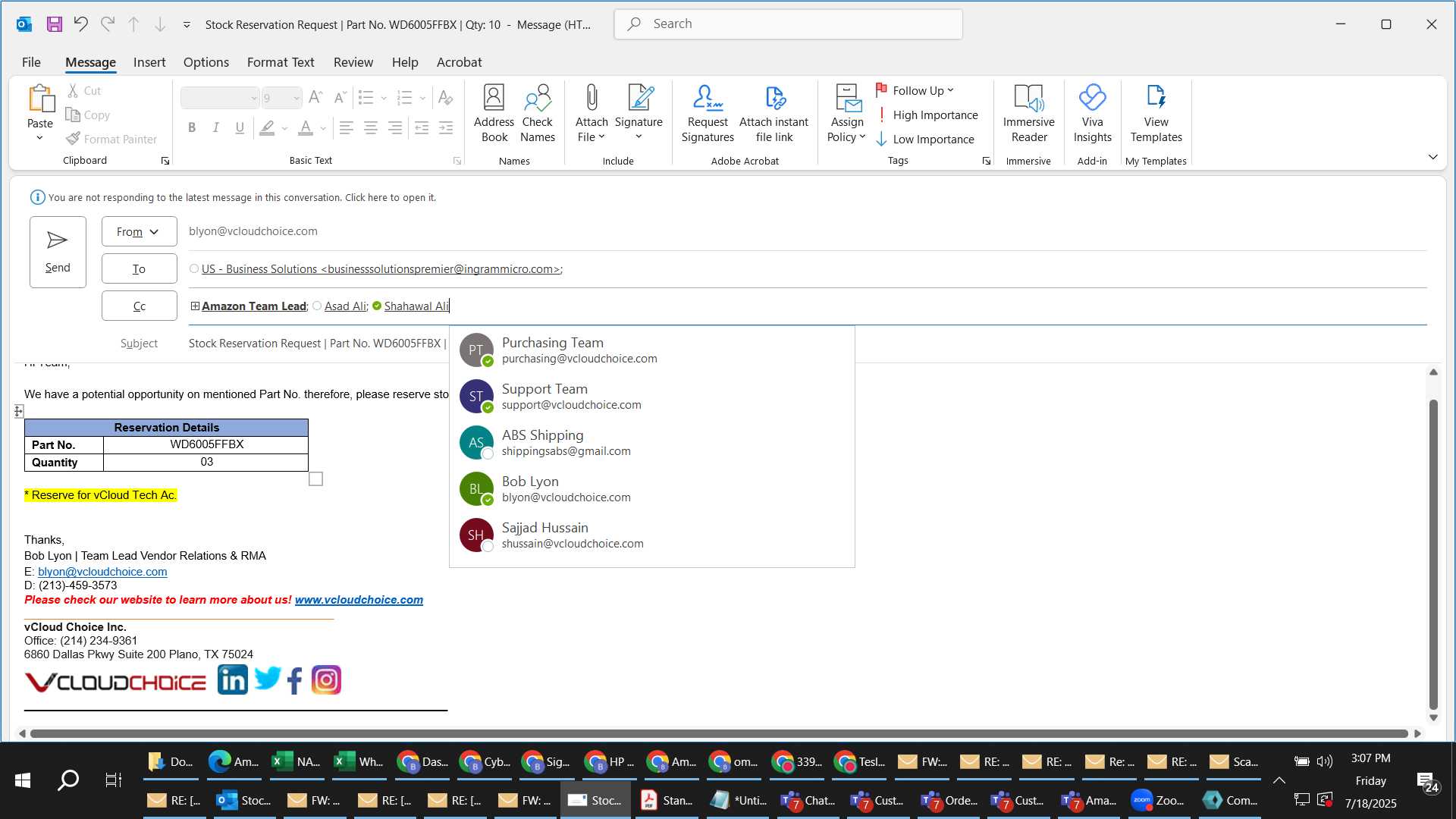
Task: Open Zoom from the taskbar
Action: tap(1156, 800)
